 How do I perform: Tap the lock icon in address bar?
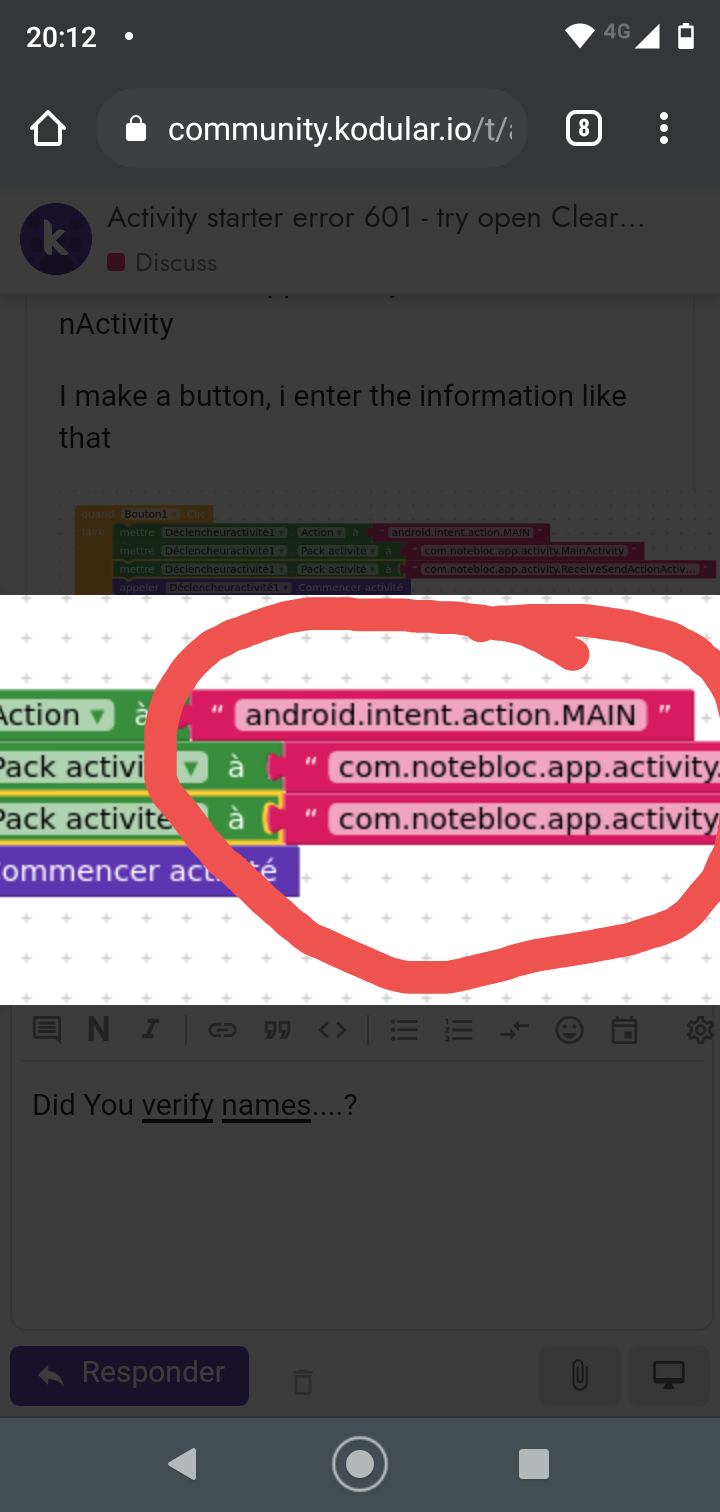[x=136, y=129]
